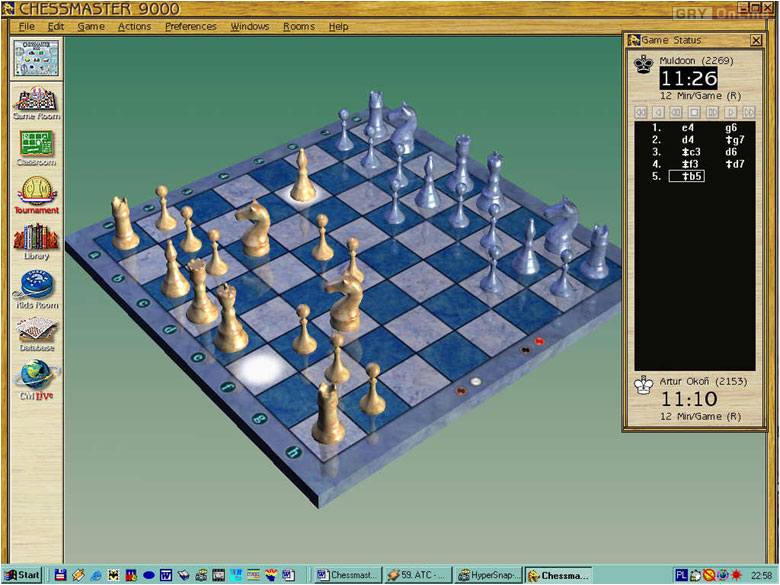This screenshot has height=585, width=780.
Task: Launch CM Live from the sidebar
Action: pyautogui.click(x=36, y=381)
